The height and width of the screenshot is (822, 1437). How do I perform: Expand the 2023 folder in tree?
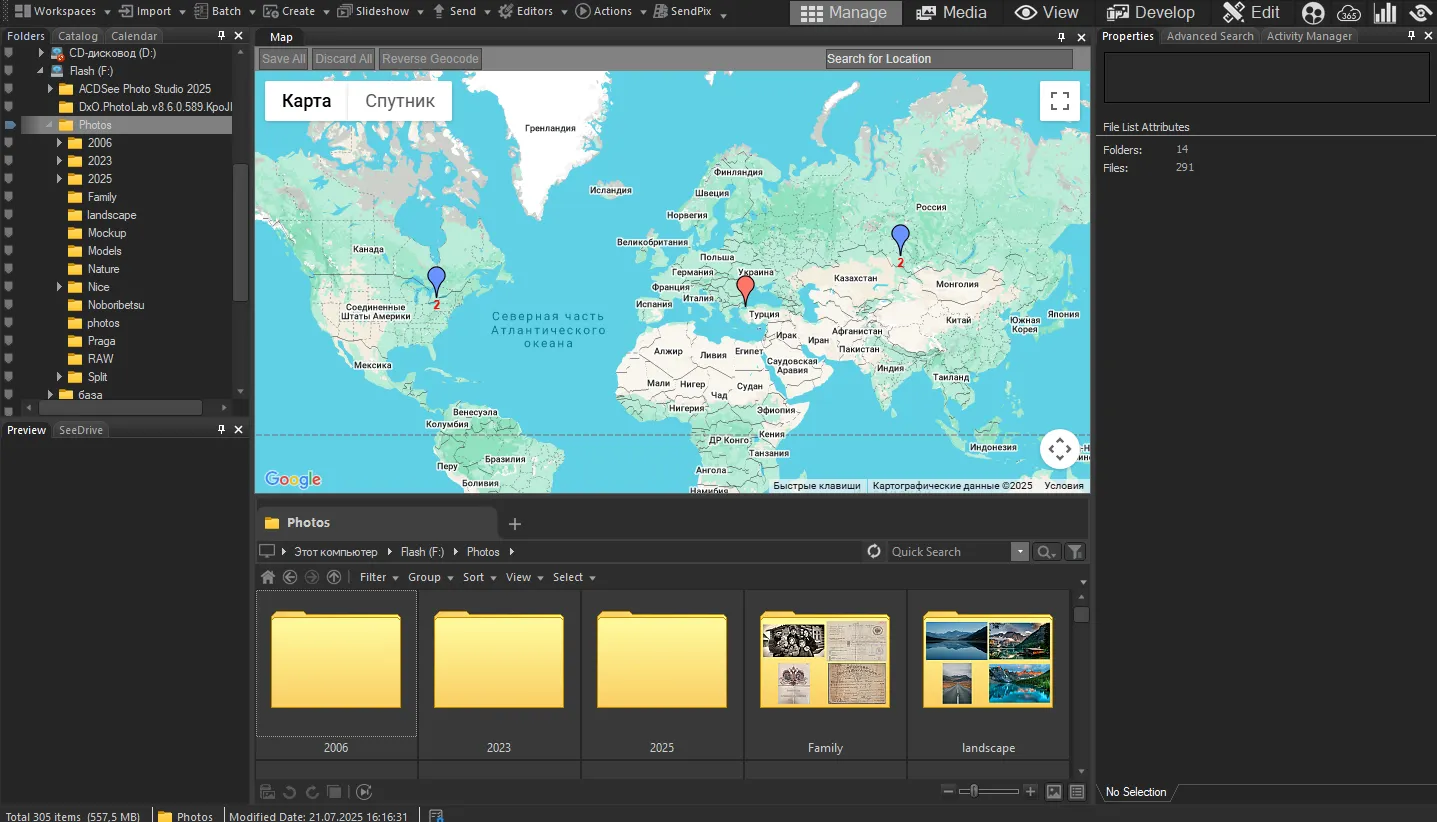point(60,161)
